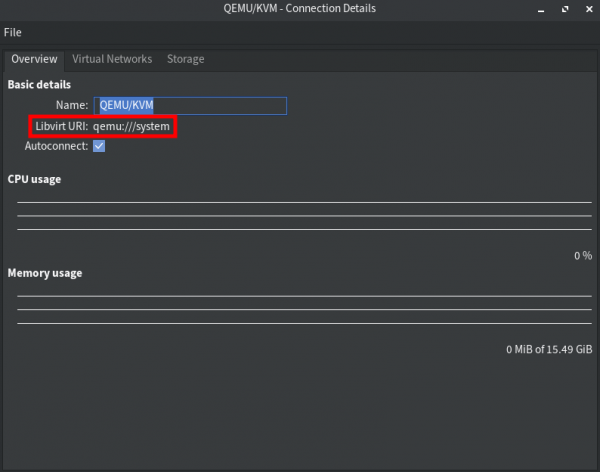Click the Memory usage heading
This screenshot has width=600, height=472.
point(45,272)
